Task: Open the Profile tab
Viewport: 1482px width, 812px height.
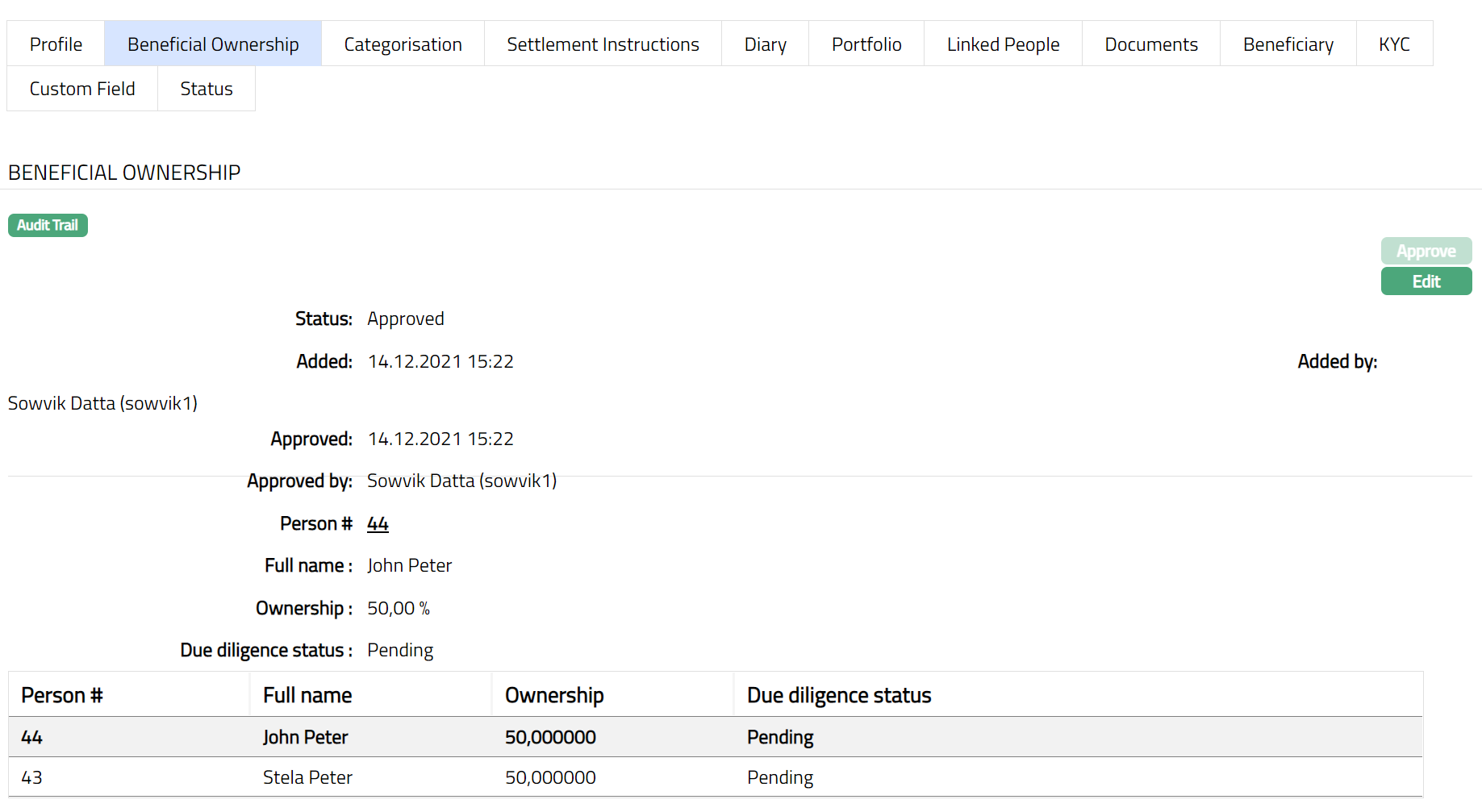Action: pyautogui.click(x=56, y=44)
